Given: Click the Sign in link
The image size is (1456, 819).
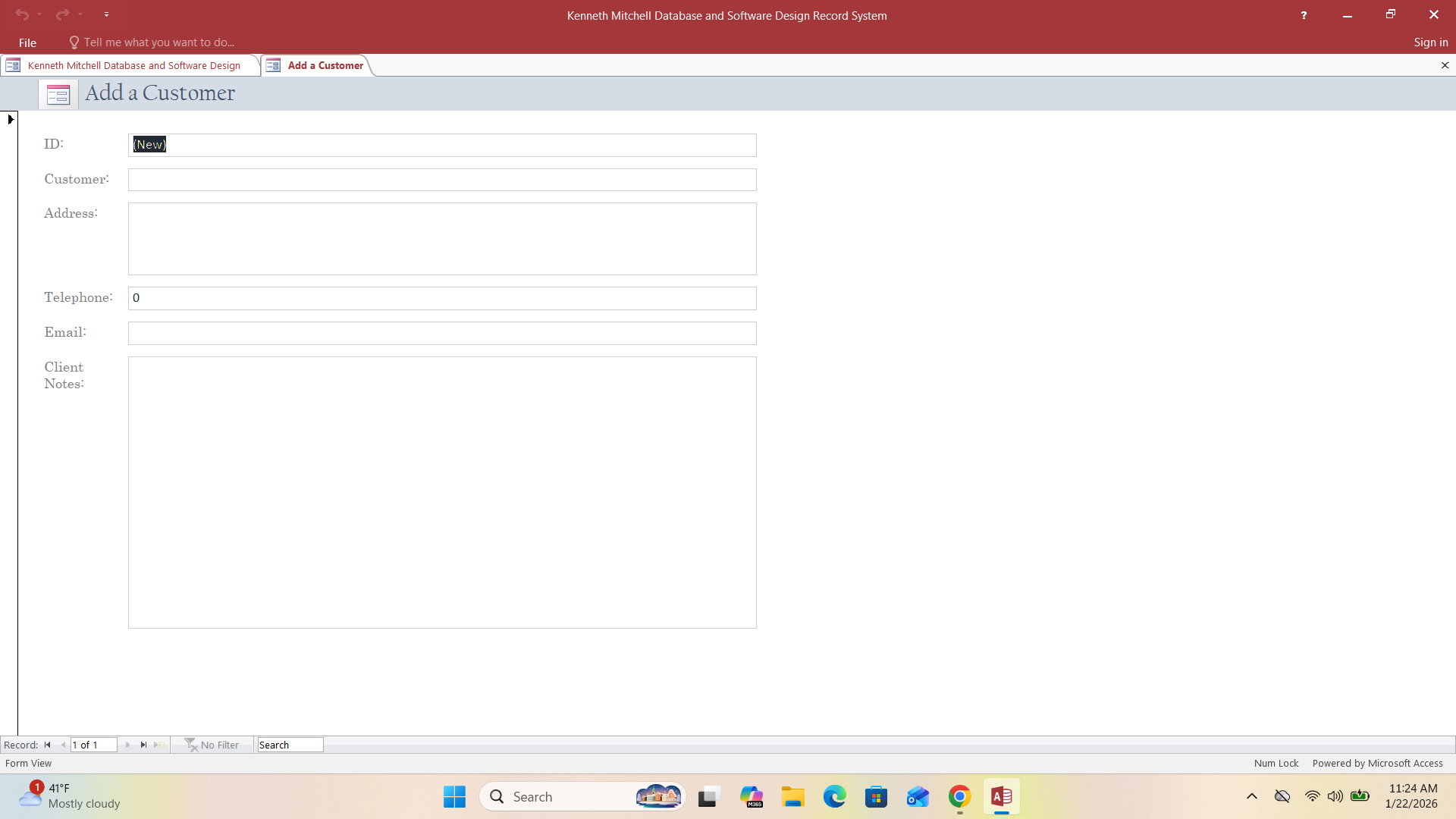Looking at the screenshot, I should point(1431,42).
